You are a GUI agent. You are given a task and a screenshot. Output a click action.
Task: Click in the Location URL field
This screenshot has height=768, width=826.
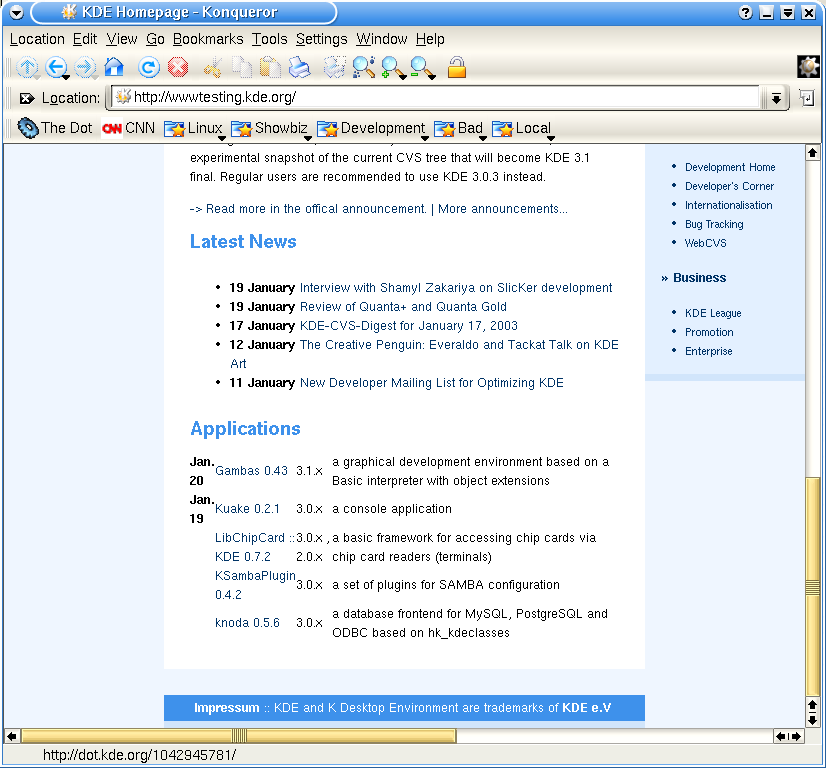437,97
